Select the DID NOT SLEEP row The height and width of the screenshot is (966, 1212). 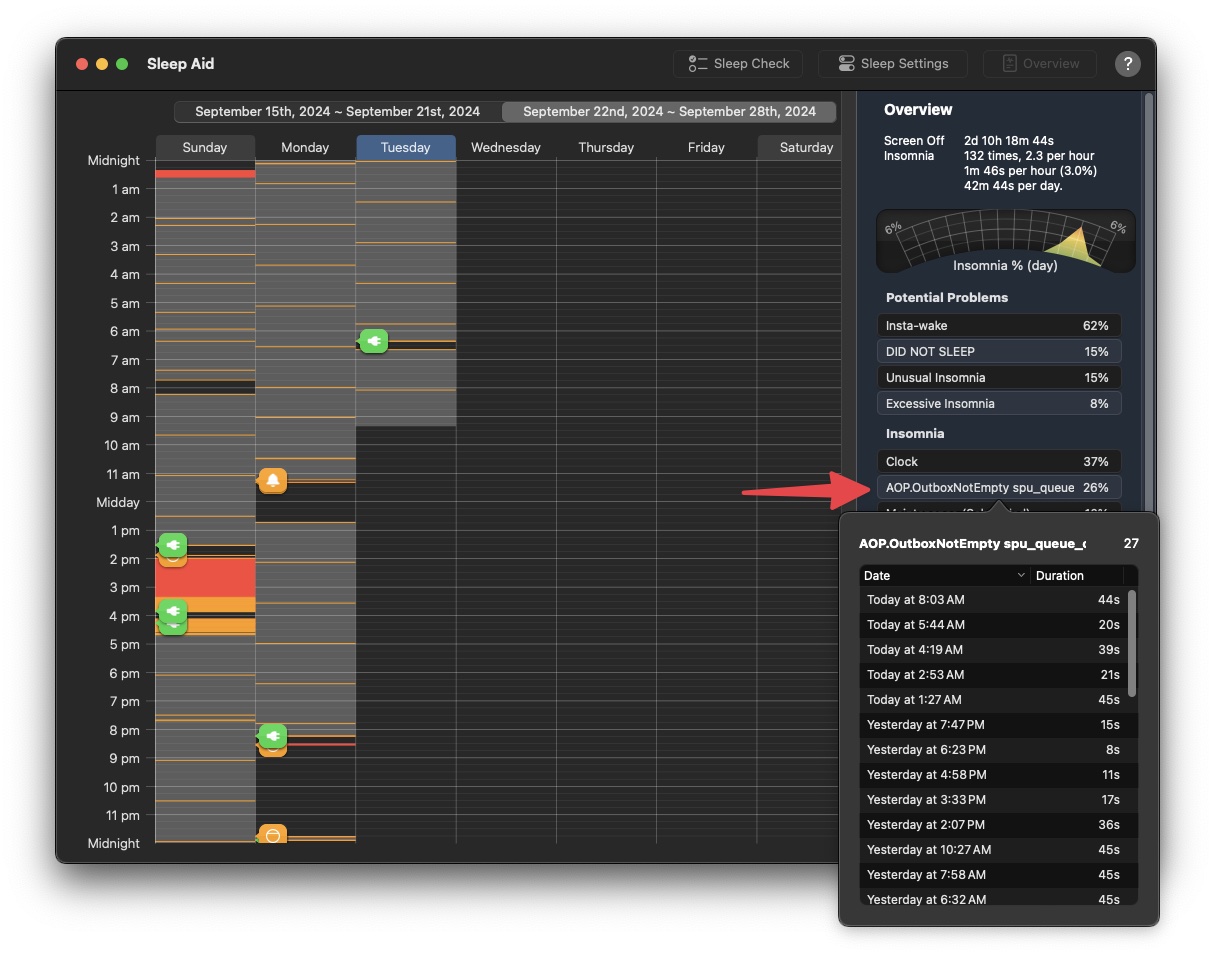coord(999,351)
